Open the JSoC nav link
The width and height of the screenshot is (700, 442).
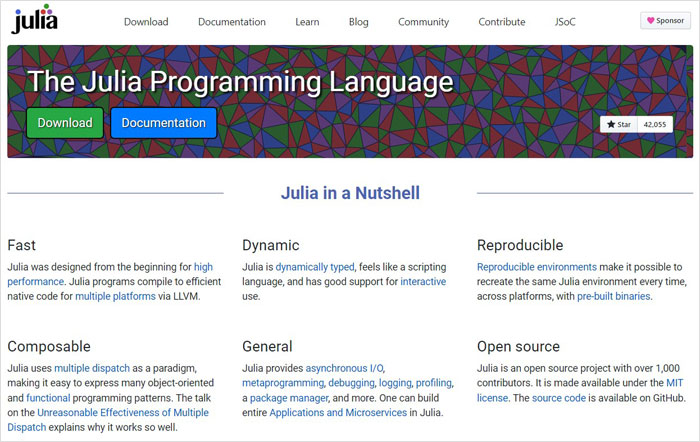565,22
